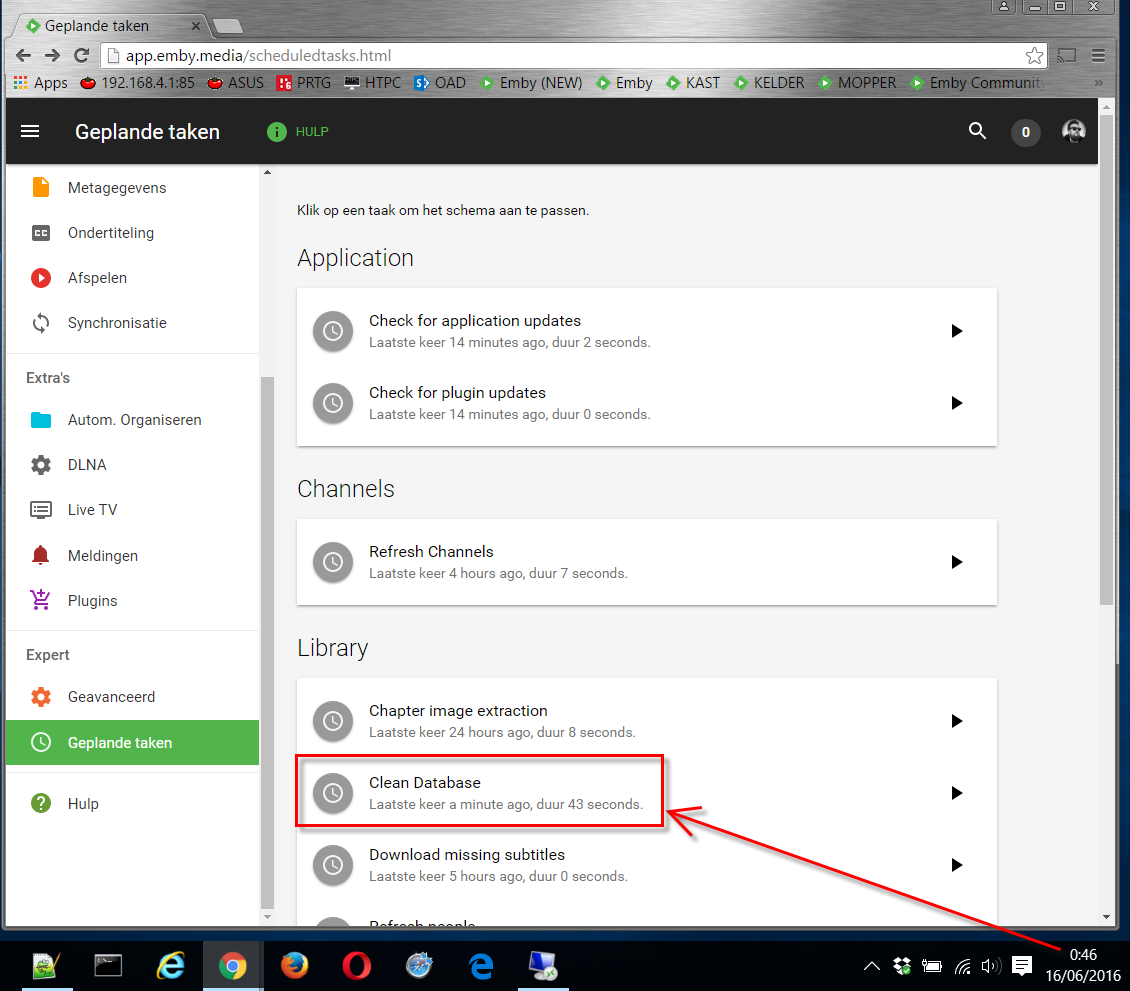Click the browser back arrow

click(x=23, y=55)
